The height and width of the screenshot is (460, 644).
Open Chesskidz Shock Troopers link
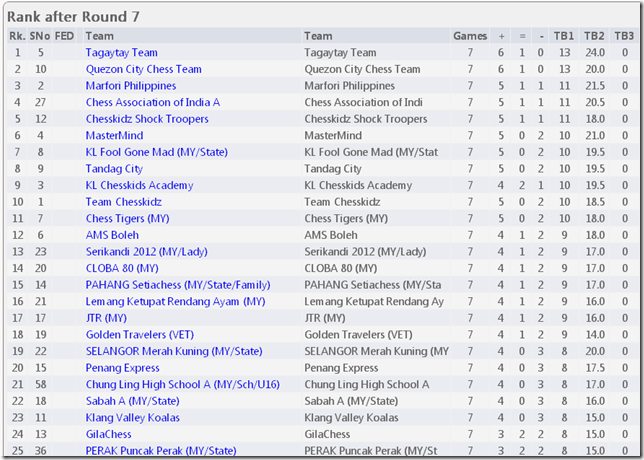click(x=147, y=119)
